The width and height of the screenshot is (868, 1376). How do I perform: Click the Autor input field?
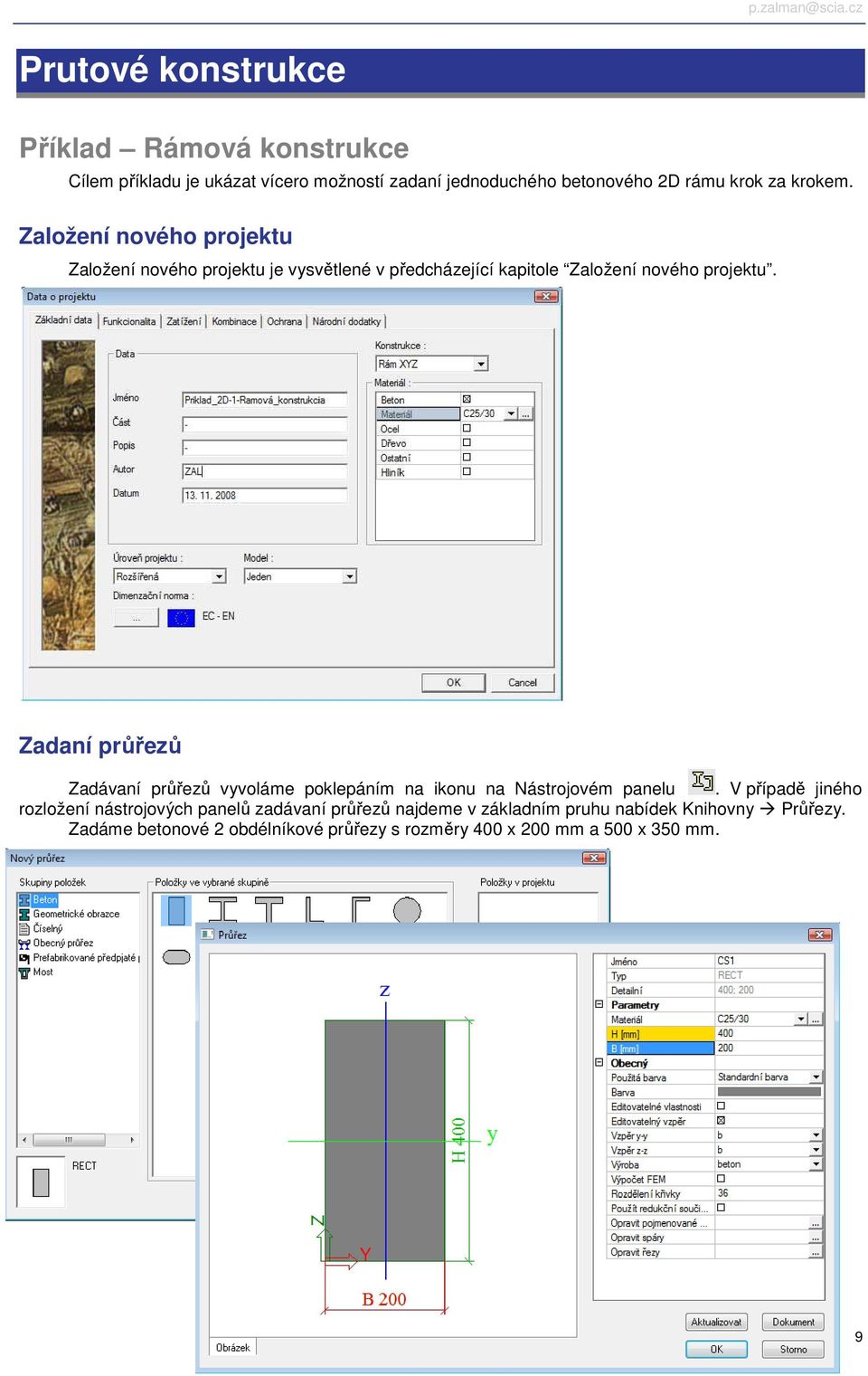[x=265, y=471]
